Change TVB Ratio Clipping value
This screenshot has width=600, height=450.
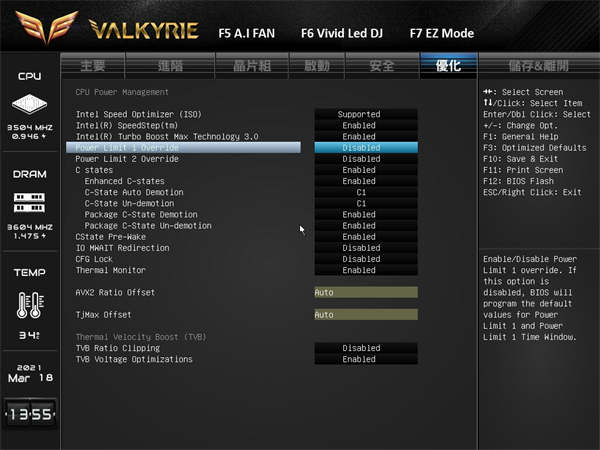[366, 348]
